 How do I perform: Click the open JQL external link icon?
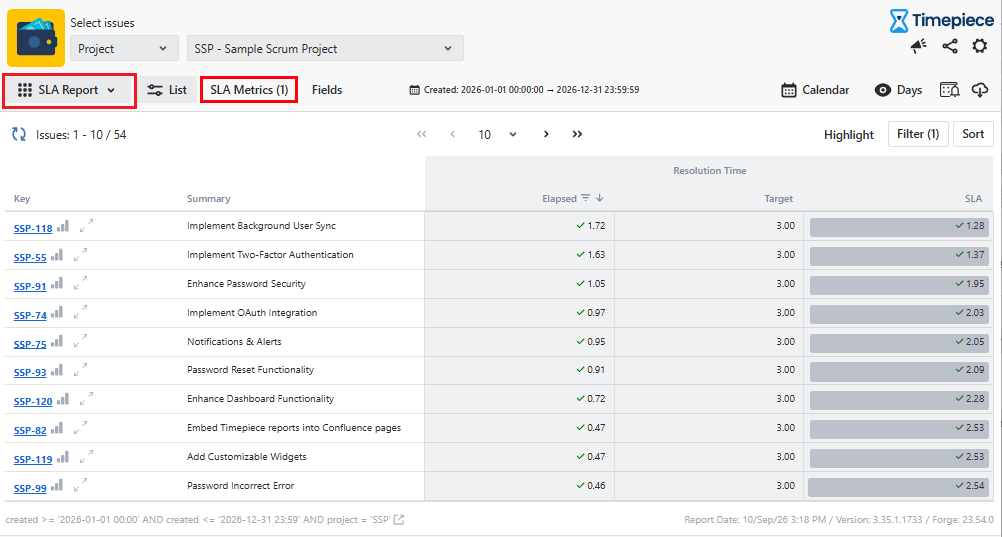(399, 520)
